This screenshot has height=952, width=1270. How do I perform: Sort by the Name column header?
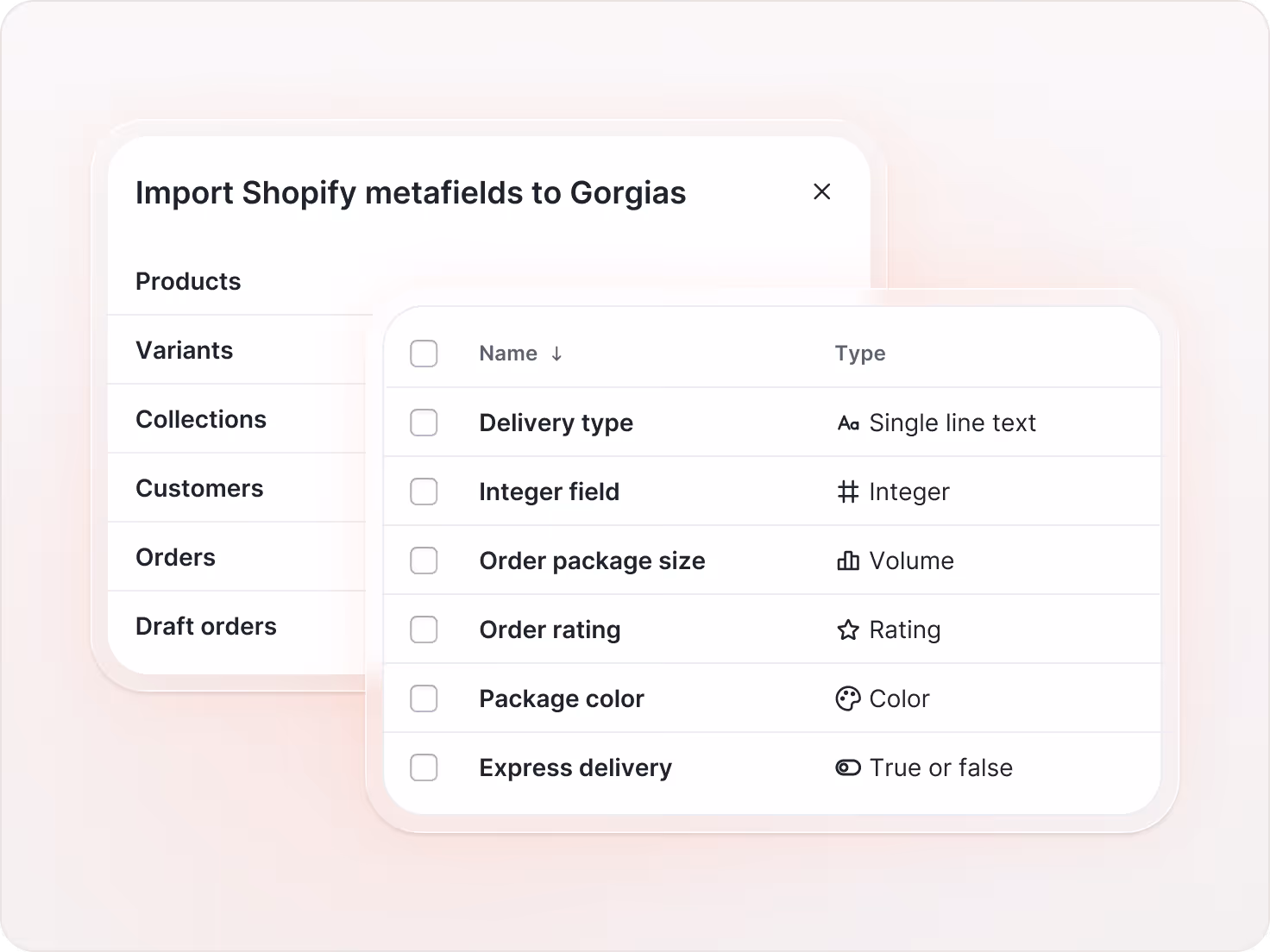point(508,354)
